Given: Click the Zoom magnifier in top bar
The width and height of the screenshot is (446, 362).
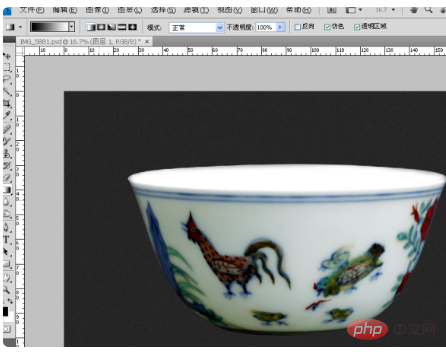Looking at the screenshot, I should (429, 10).
